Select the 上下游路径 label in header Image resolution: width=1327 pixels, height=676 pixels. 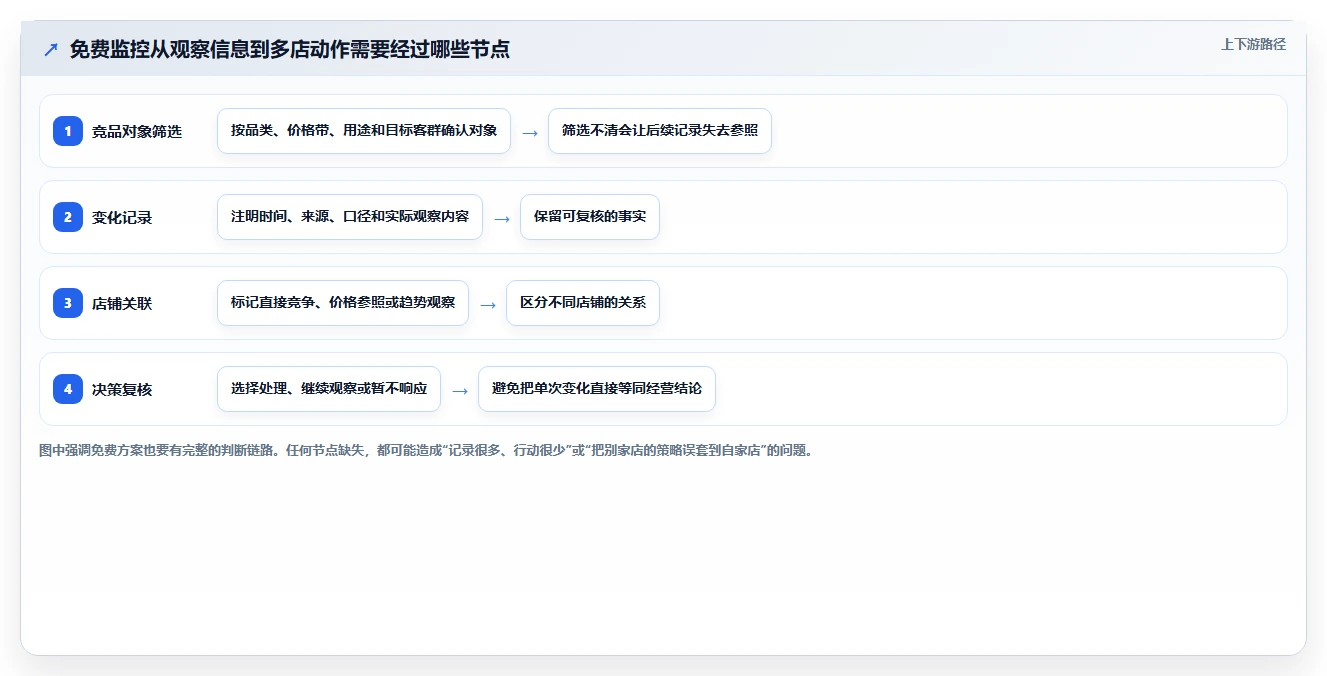[x=1253, y=44]
